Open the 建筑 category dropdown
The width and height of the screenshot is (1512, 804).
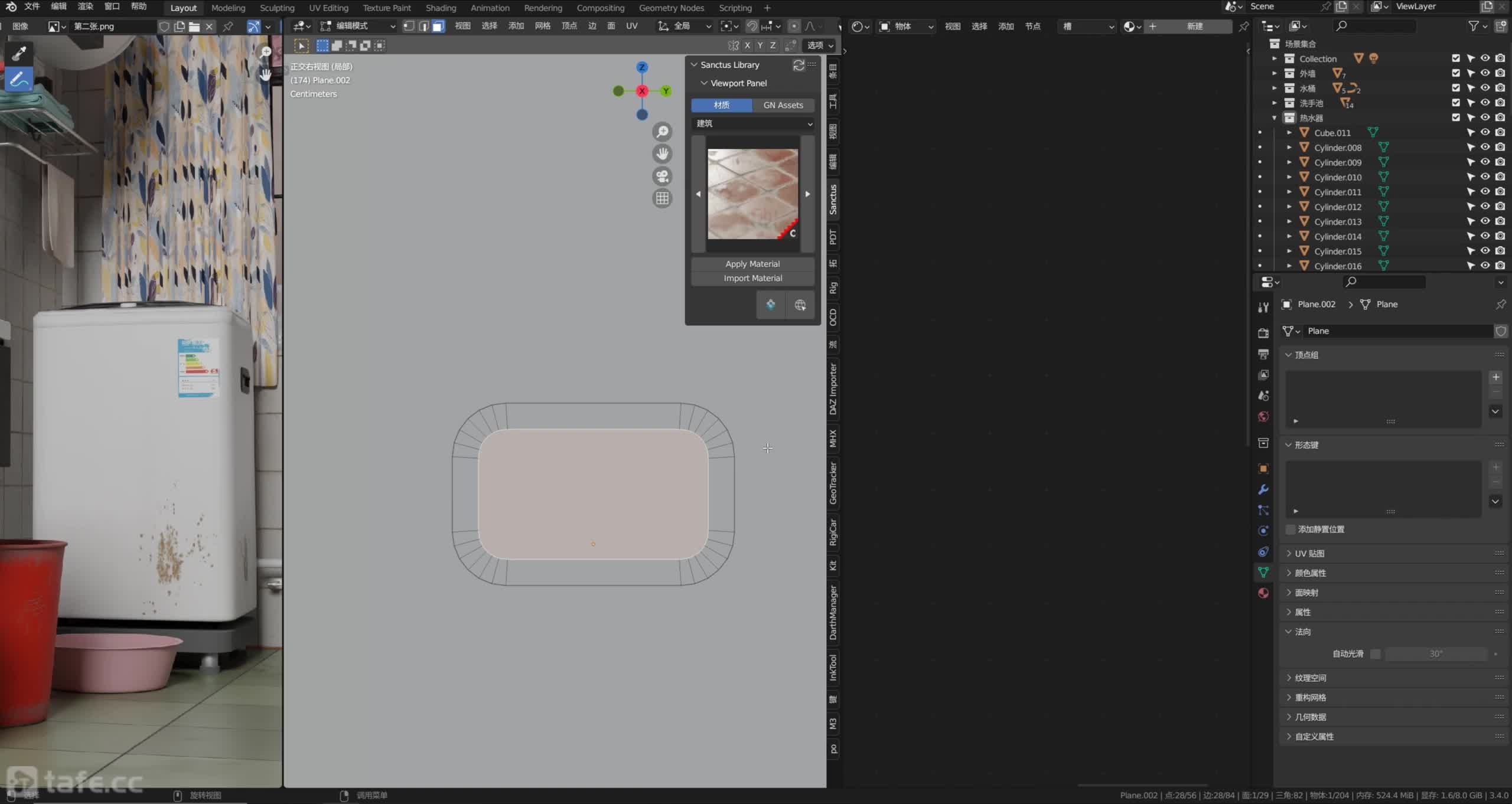[x=753, y=123]
